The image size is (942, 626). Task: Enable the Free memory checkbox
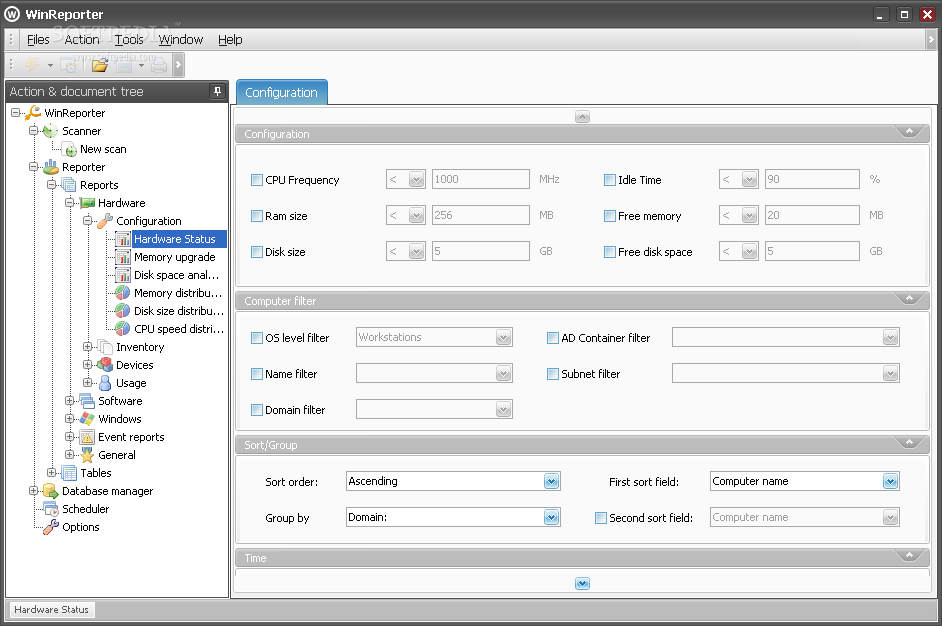click(x=610, y=216)
